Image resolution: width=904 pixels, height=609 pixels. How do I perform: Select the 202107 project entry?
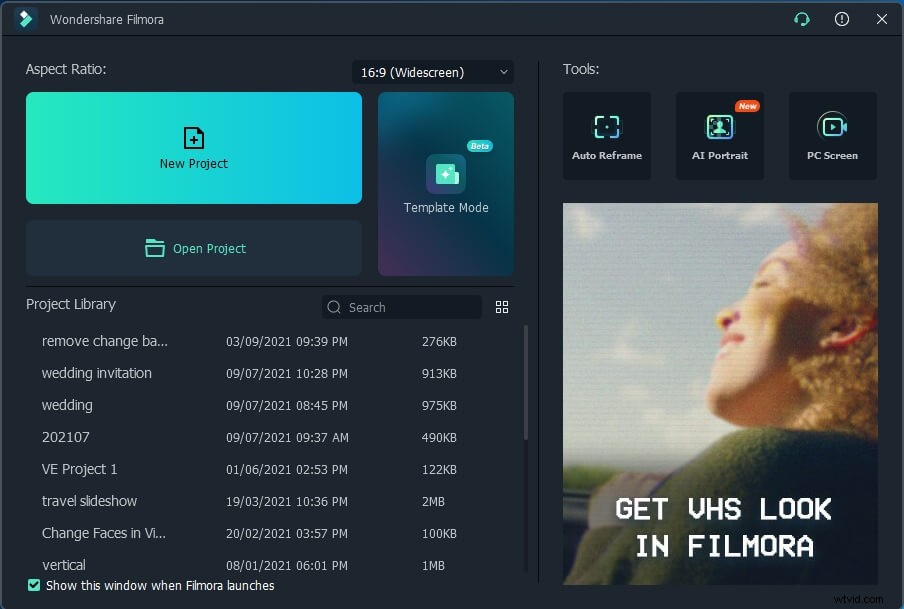pyautogui.click(x=67, y=437)
